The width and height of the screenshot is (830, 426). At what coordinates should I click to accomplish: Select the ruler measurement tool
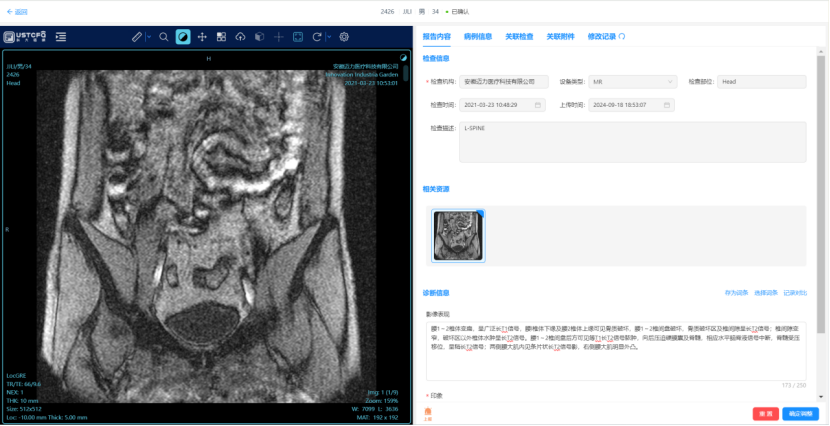[x=137, y=37]
